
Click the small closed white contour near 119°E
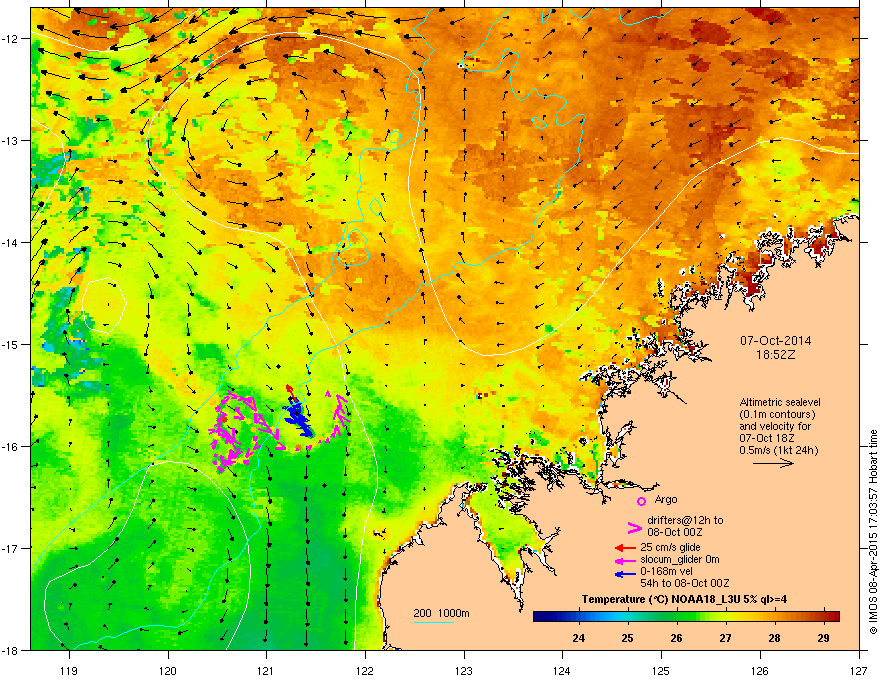(x=104, y=304)
